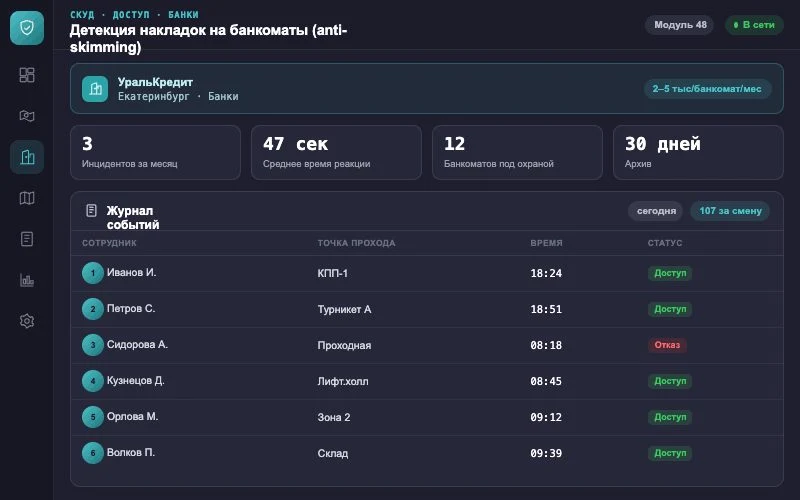Click the Лифт.холл access point cell

point(343,381)
